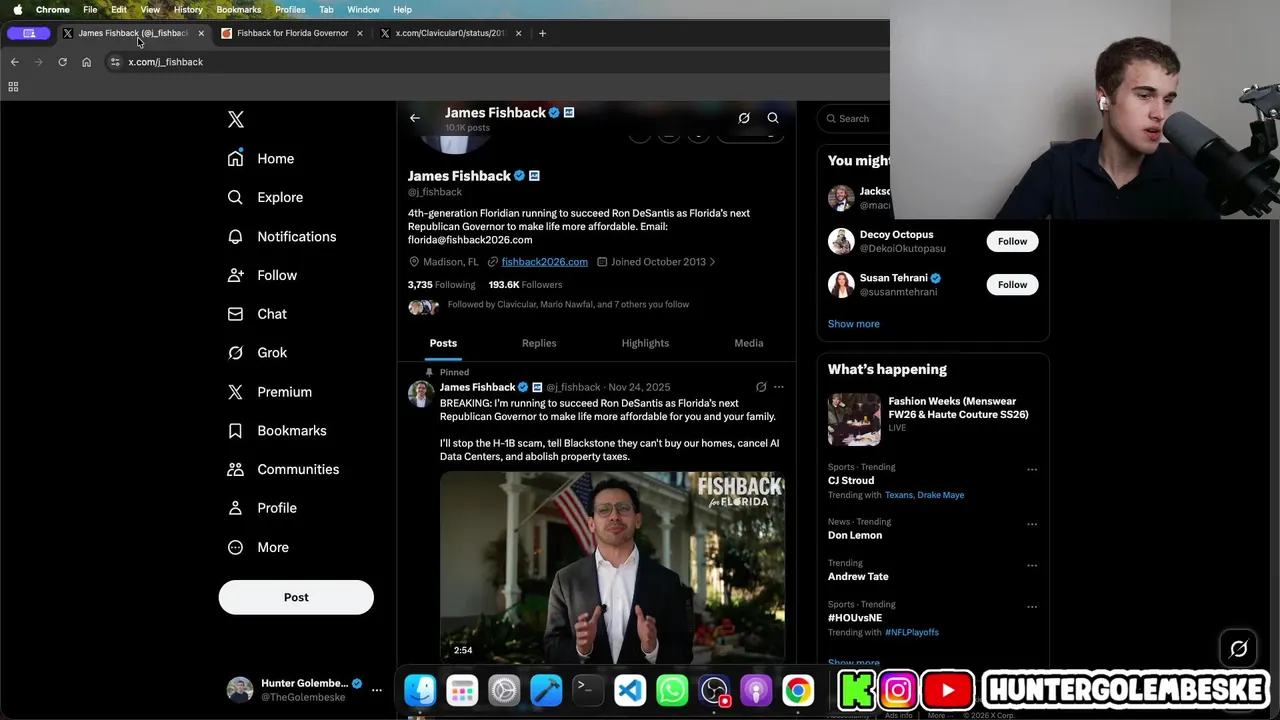This screenshot has width=1280, height=720.
Task: Open Profile from the sidebar
Action: coord(262,508)
